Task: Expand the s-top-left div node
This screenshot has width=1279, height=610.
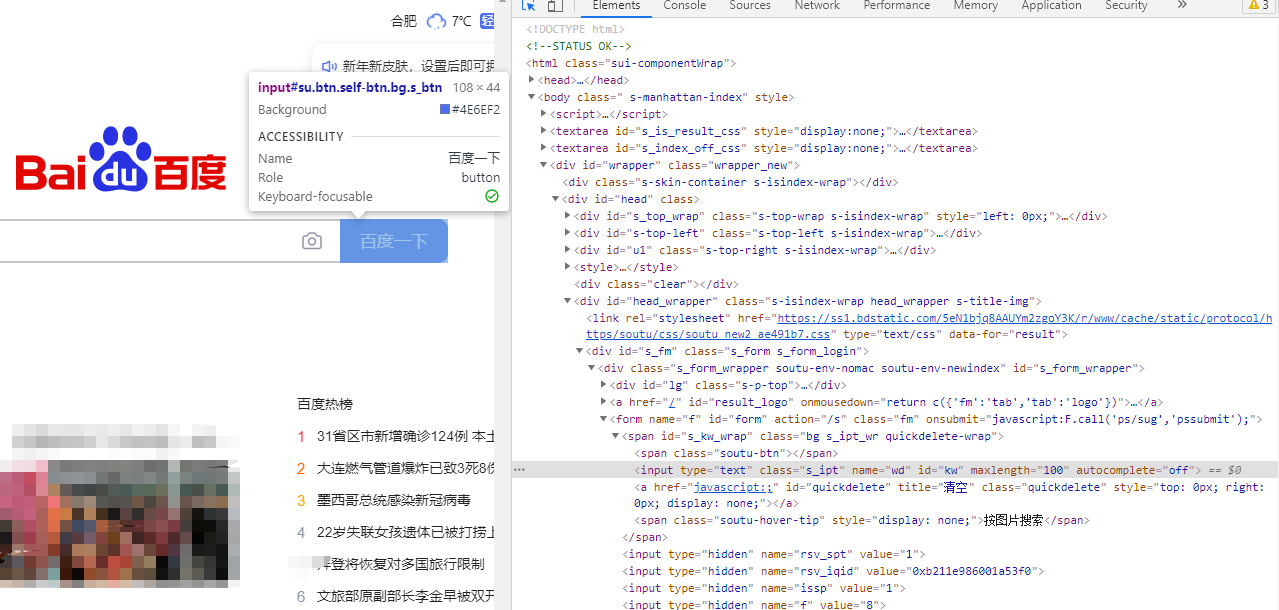Action: click(569, 233)
